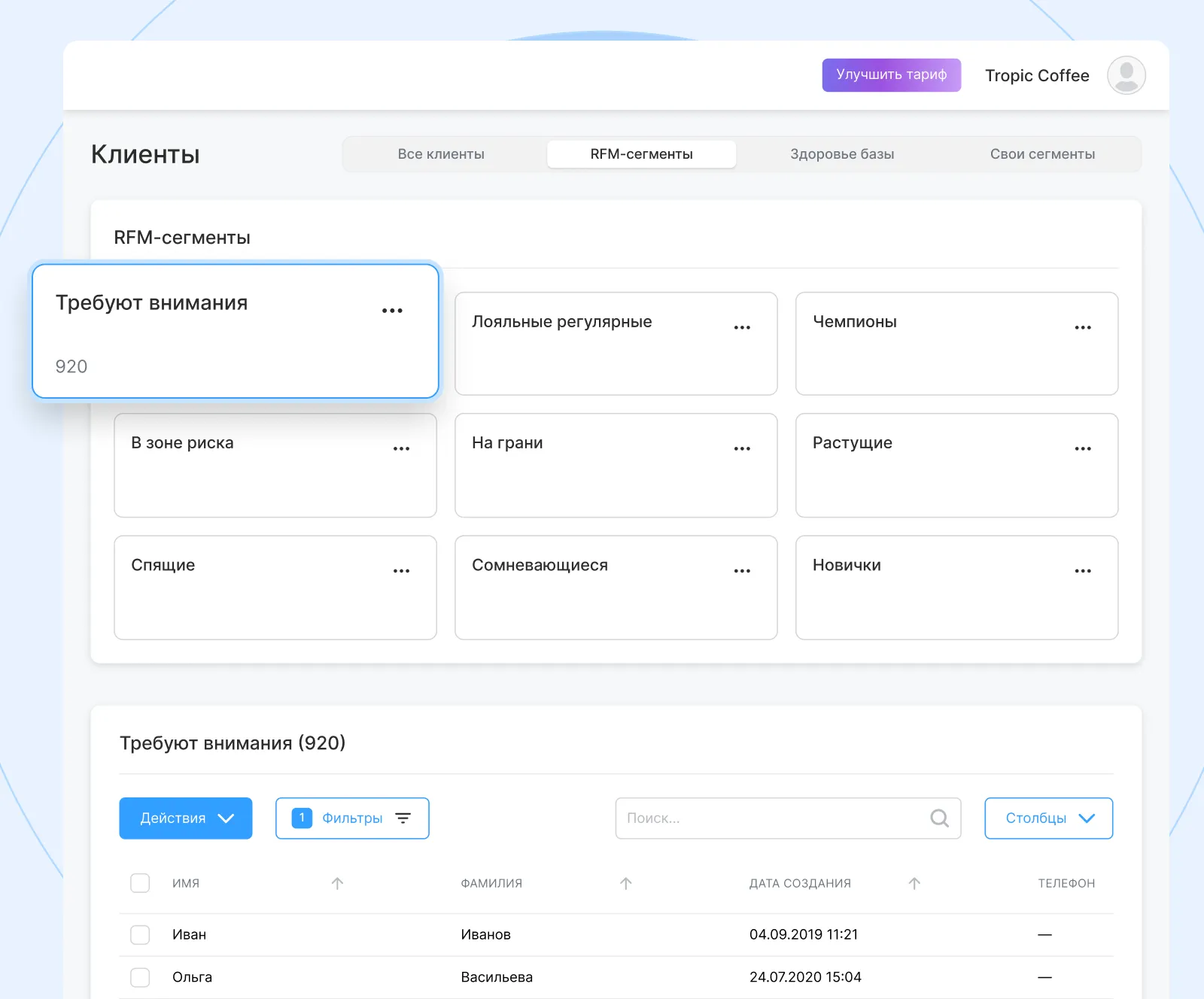Open three-dot menu on Требуют внимания card
The image size is (1204, 999).
(x=392, y=311)
